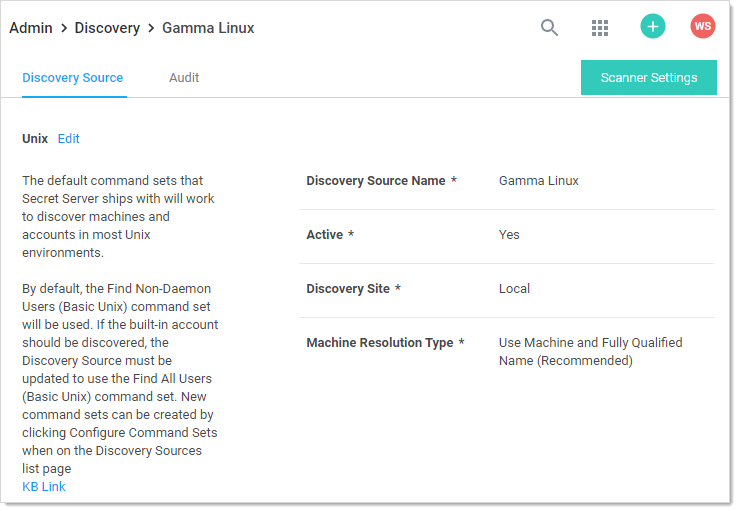Click the Active field value Yes
Viewport: 738px width, 511px height.
(509, 235)
